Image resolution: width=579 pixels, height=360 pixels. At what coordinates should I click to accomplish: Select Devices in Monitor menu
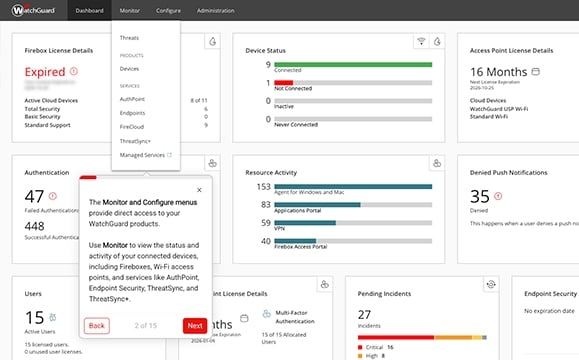[x=129, y=69]
